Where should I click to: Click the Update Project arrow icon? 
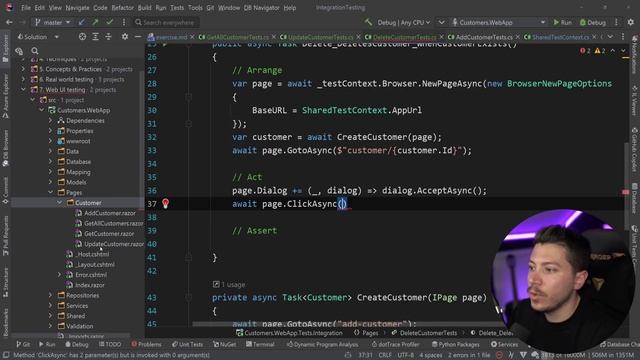point(82,22)
